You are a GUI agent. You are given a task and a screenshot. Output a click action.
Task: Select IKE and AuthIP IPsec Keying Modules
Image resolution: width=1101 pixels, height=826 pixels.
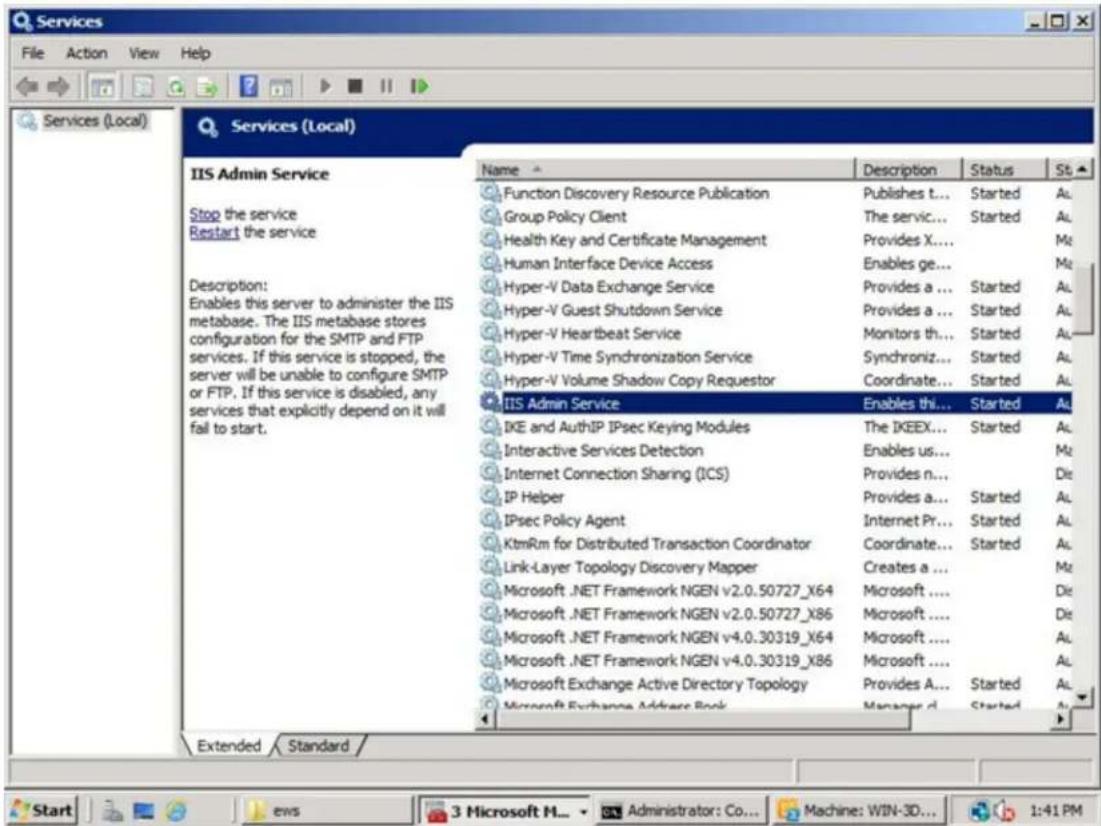(x=776, y=426)
